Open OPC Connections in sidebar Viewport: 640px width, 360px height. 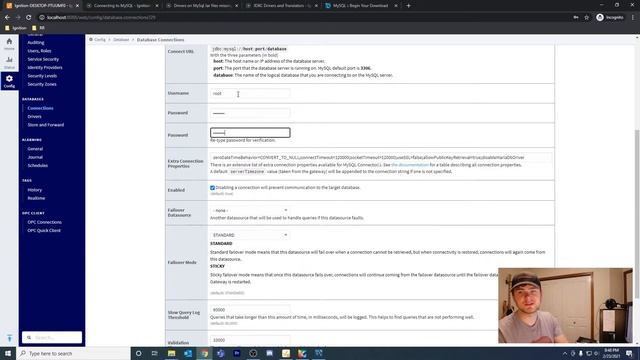pyautogui.click(x=44, y=222)
